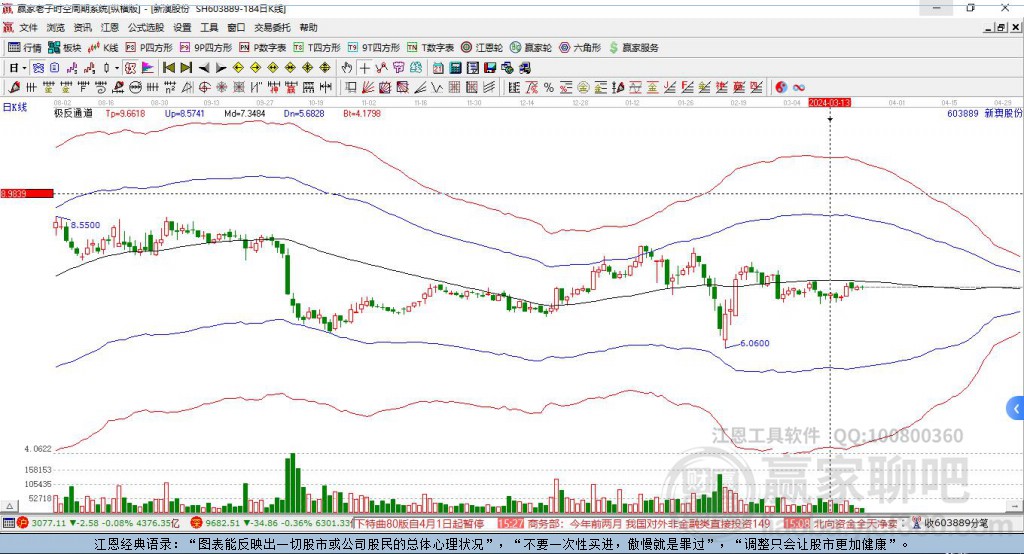Click the floppy disk save icon
The width and height of the screenshot is (1024, 554).
(x=490, y=68)
